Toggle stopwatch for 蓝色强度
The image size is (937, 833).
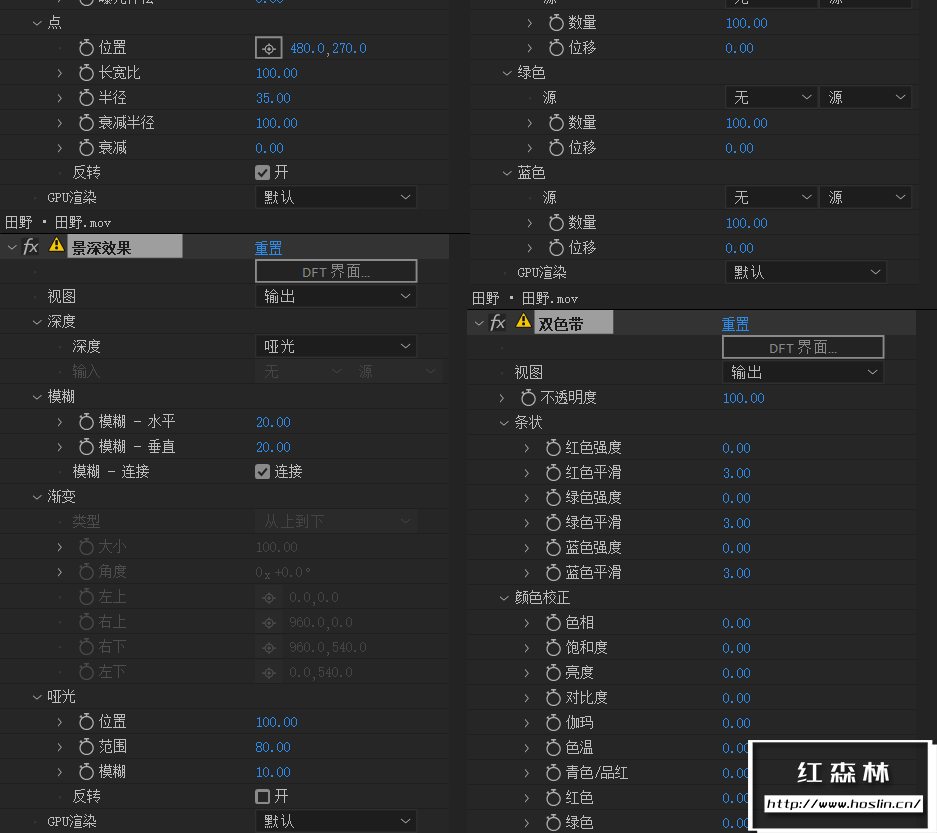coord(553,549)
